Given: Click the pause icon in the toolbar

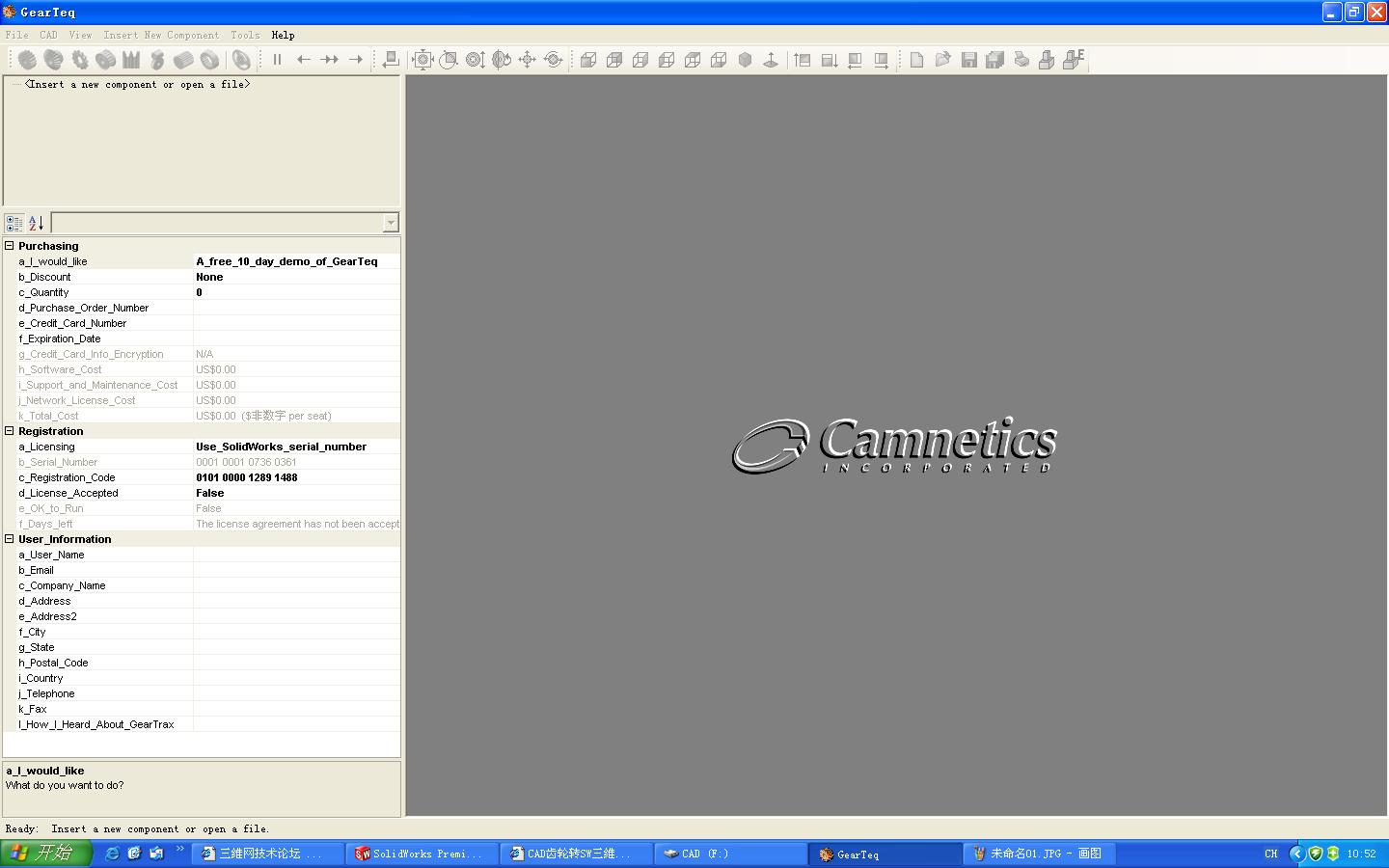Looking at the screenshot, I should (278, 60).
